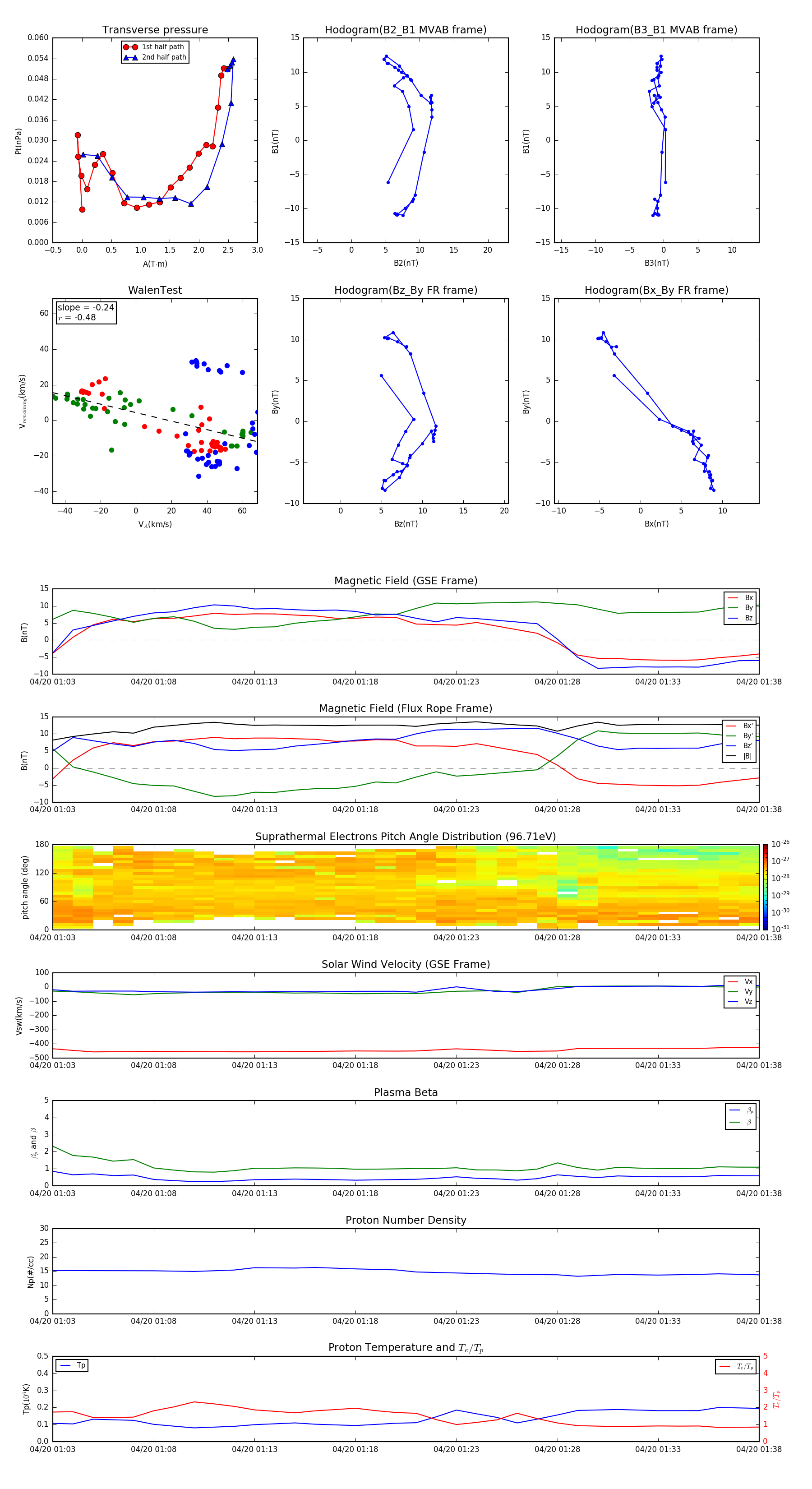Viewport: 812px width, 1489px height.
Task: Click the 'Vx' legend entry in velocity plot
Action: coord(740,981)
